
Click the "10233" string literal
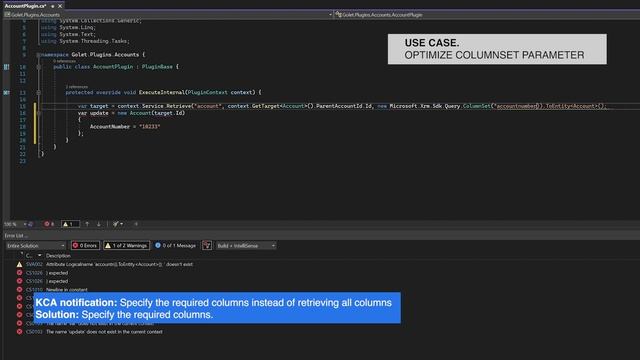click(149, 127)
